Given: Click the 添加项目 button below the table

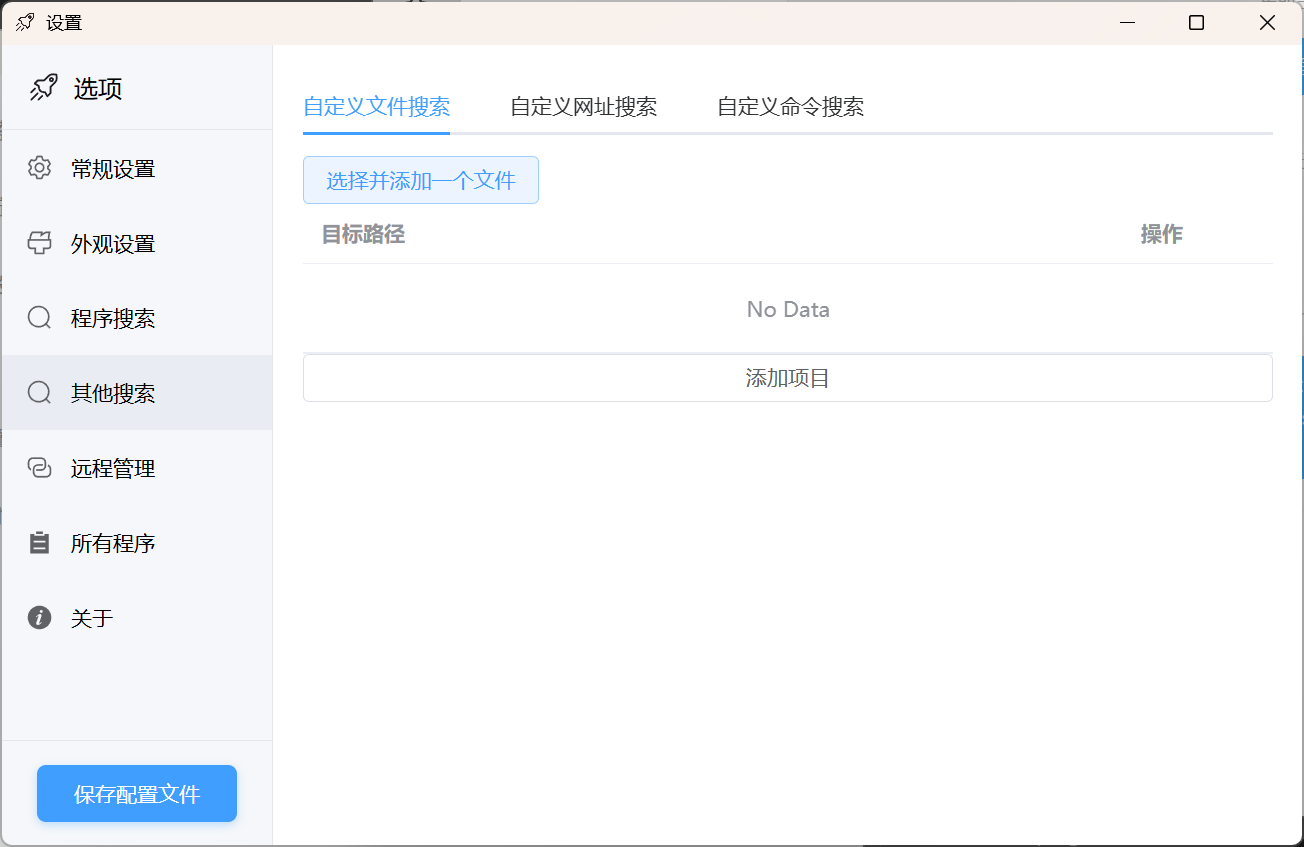Looking at the screenshot, I should click(787, 378).
